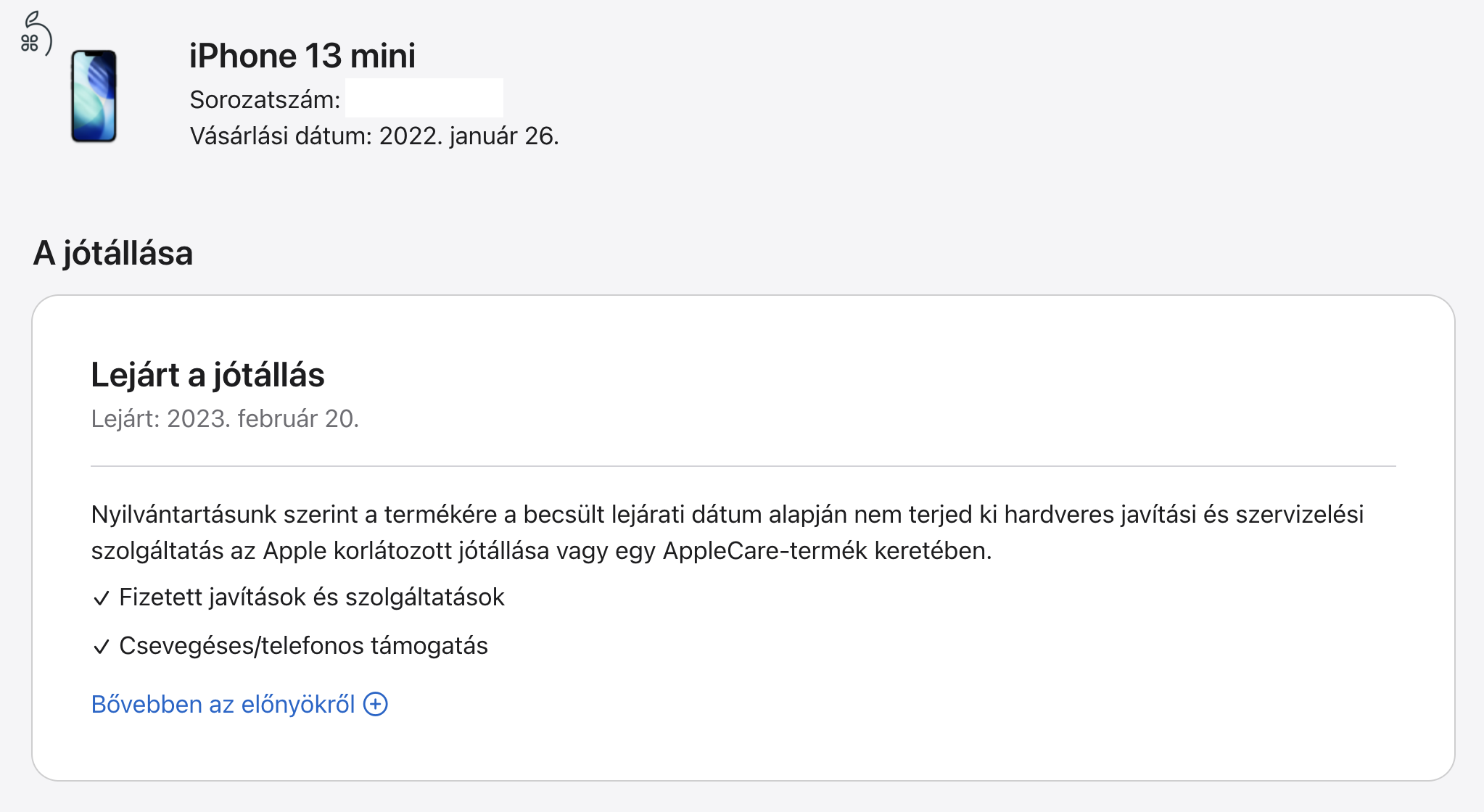
Task: Open the A jótállása section header
Action: coord(112,253)
